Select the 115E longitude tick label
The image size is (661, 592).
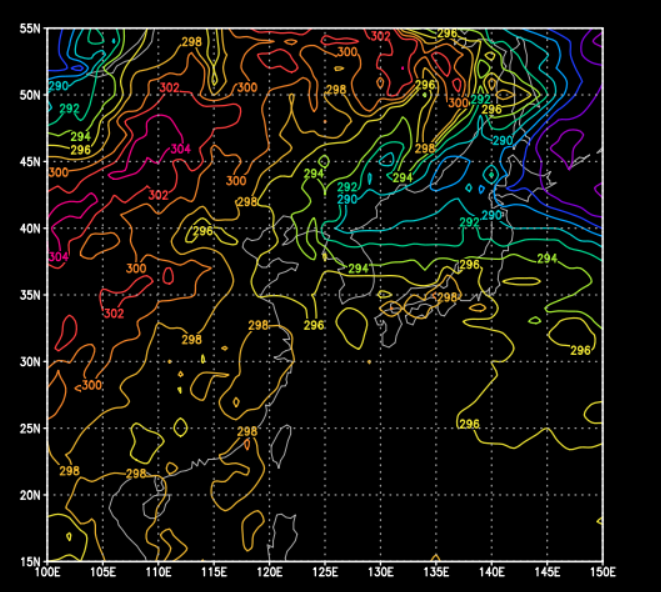[x=214, y=573]
